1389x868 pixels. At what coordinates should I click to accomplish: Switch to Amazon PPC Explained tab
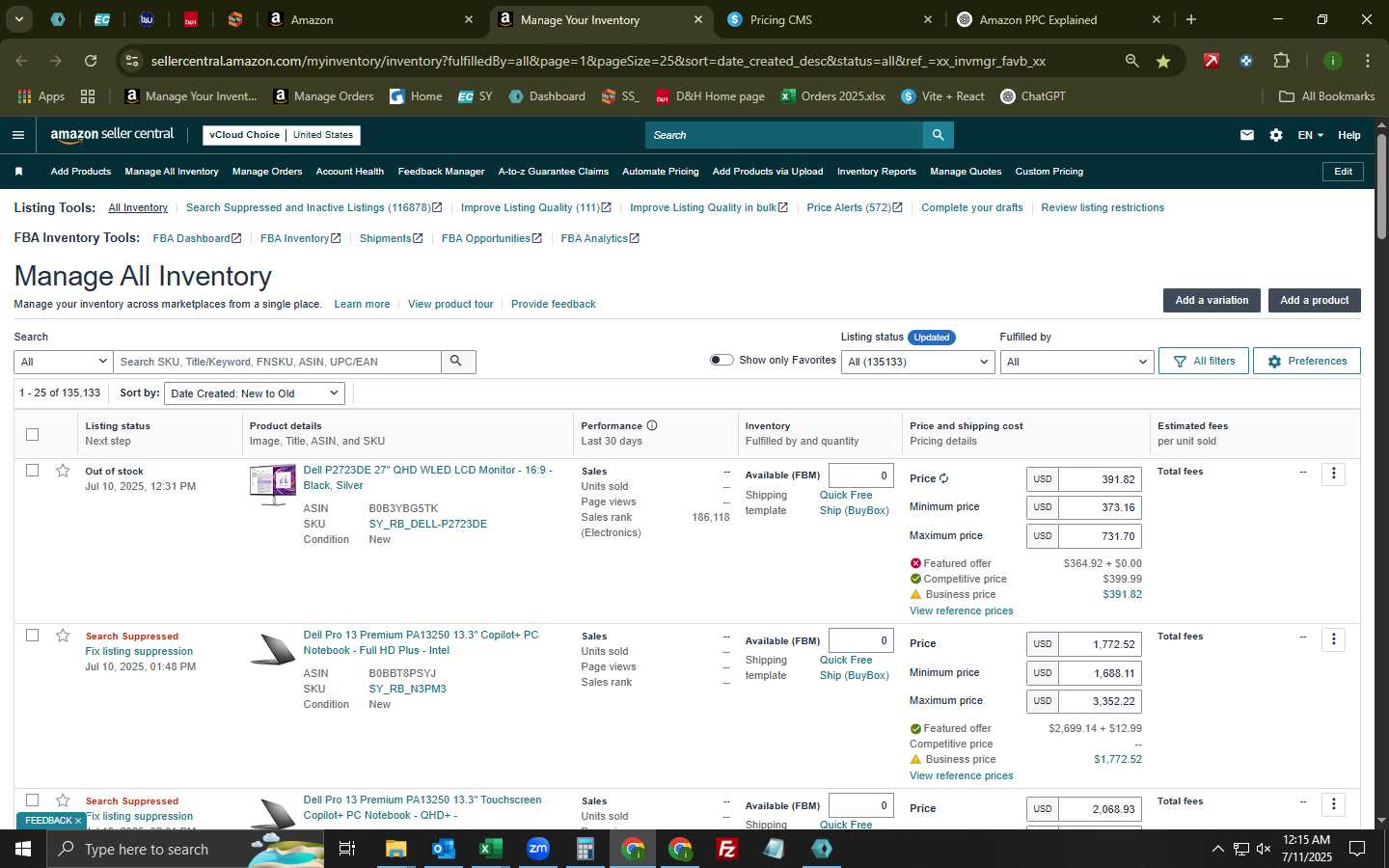(1059, 19)
